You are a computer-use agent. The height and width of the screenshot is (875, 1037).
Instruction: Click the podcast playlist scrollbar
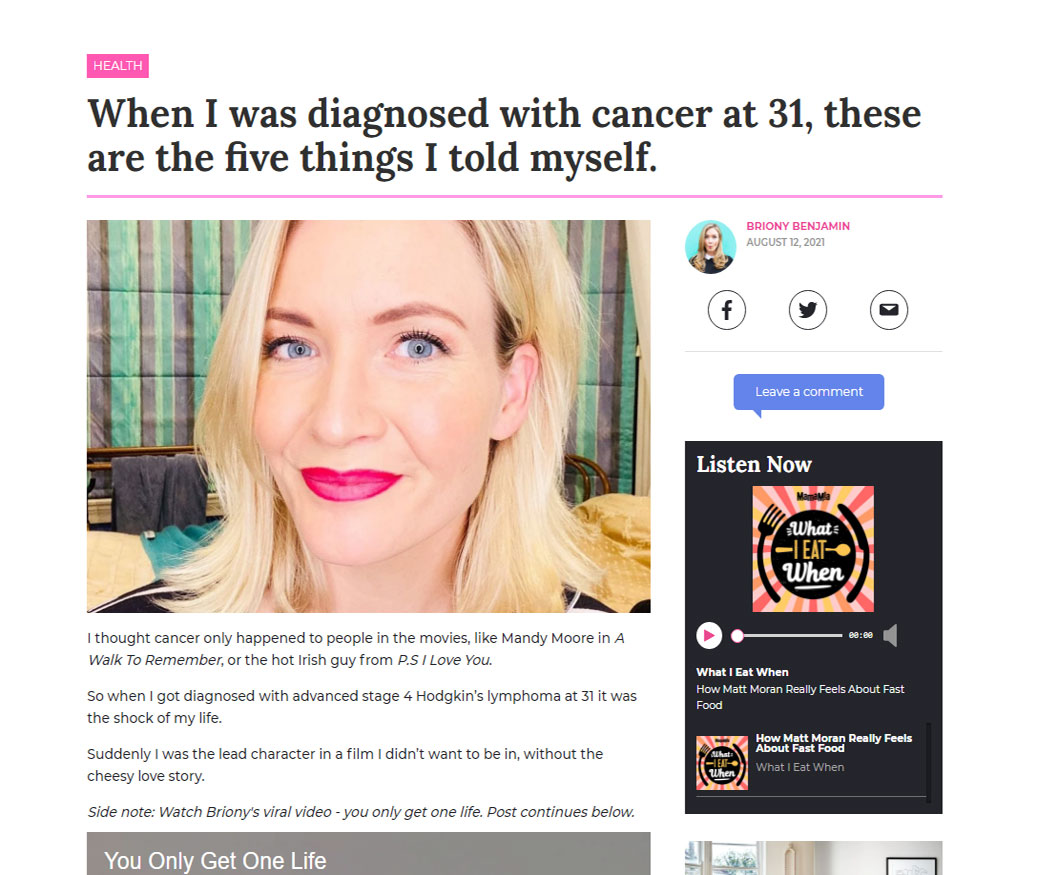click(x=929, y=763)
